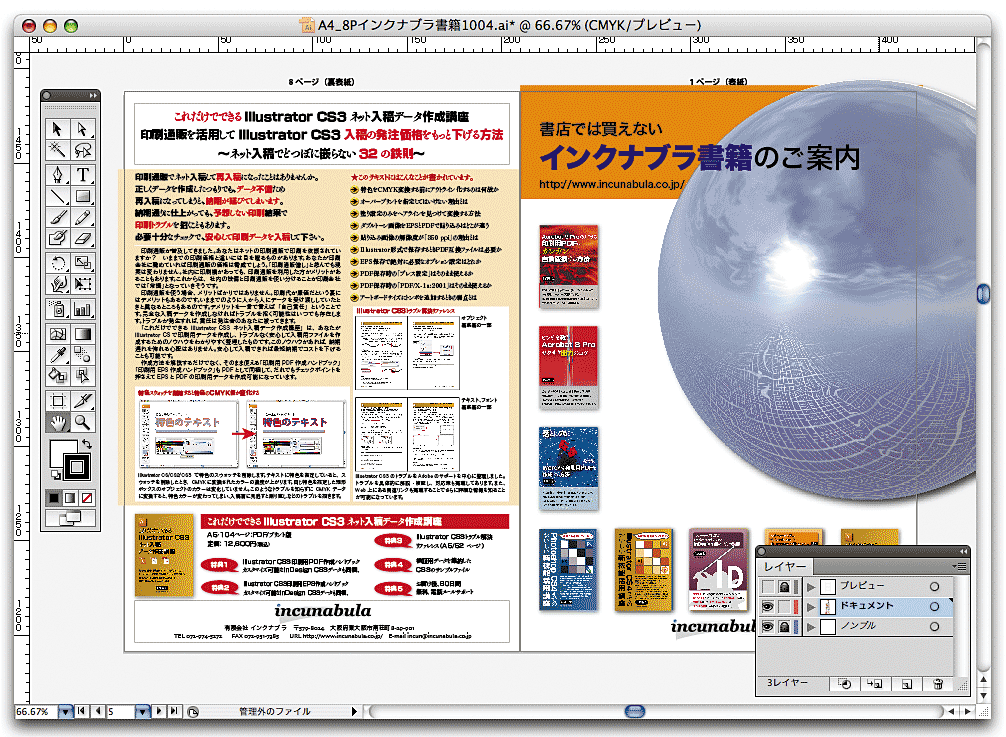This screenshot has height=737, width=1006.
Task: Click the black Stroke swatch
Action: (76, 467)
